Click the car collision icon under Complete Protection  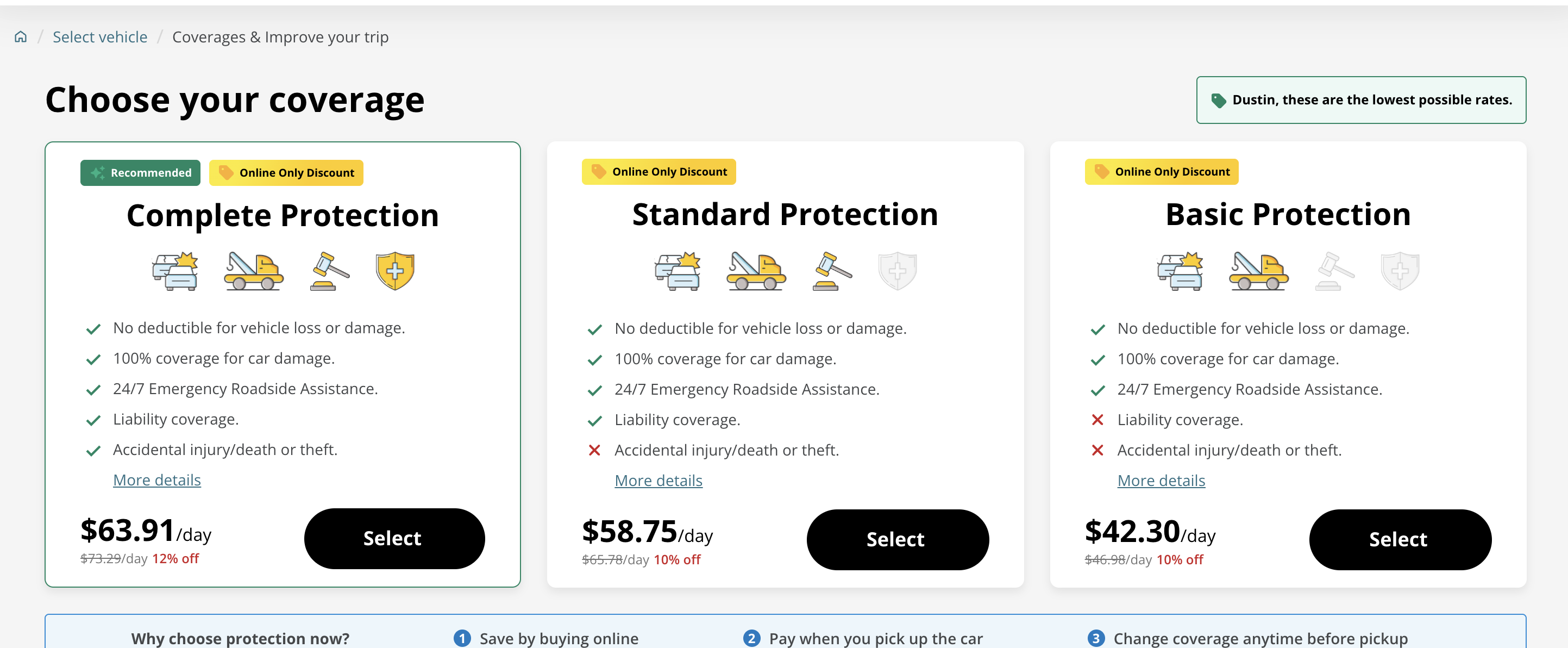(x=175, y=271)
